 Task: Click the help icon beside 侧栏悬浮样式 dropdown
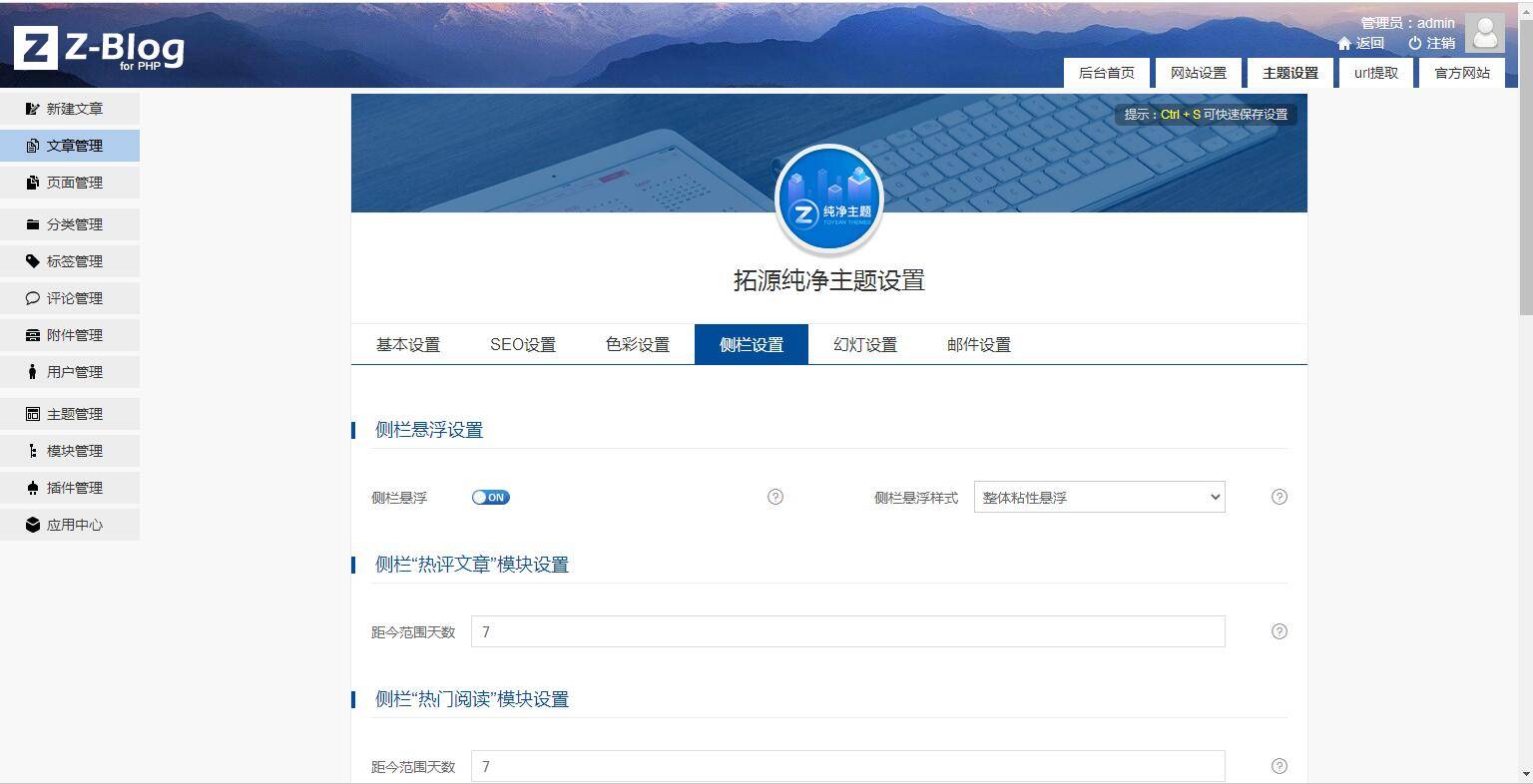click(1278, 497)
